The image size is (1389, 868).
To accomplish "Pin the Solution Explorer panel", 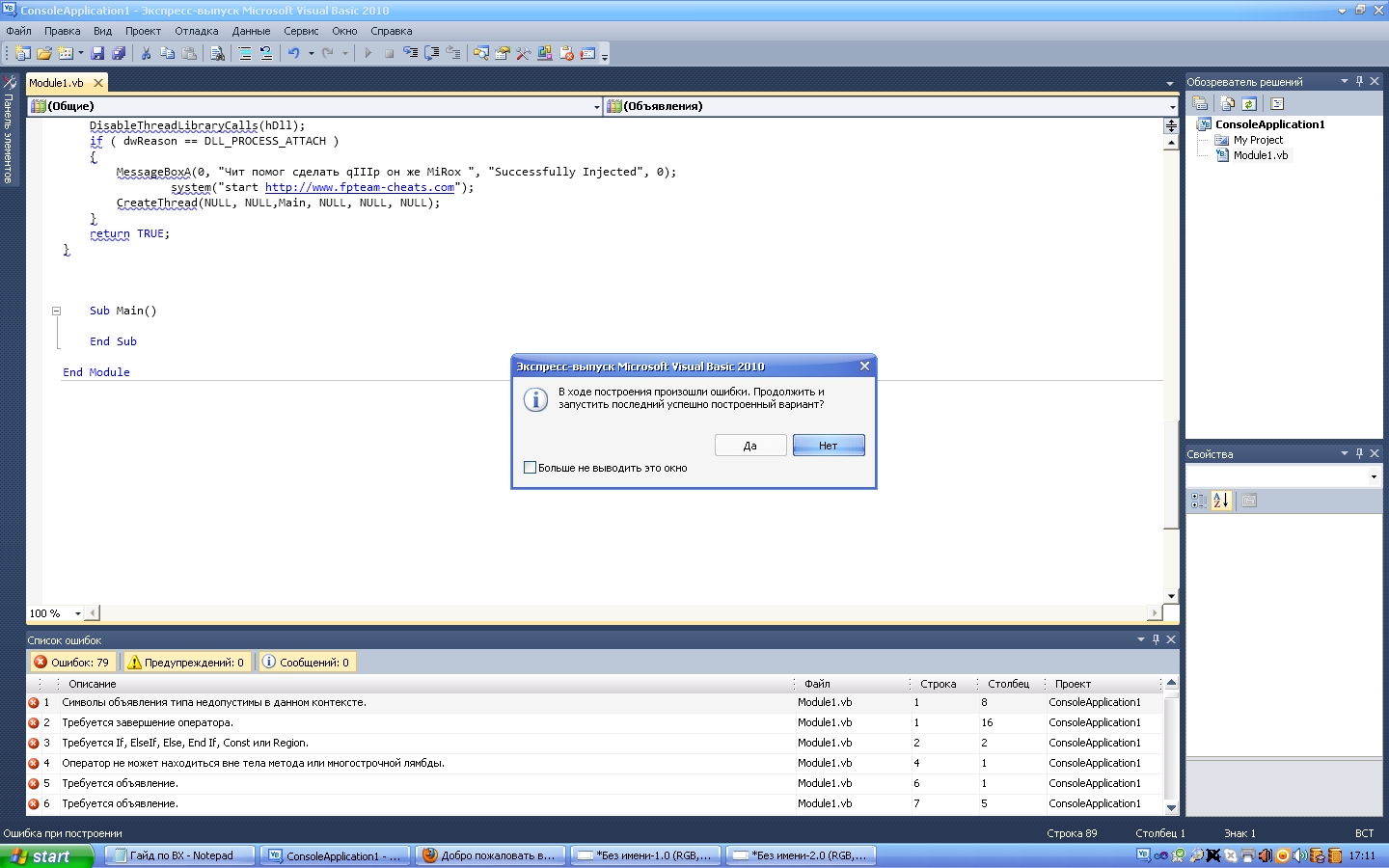I will coord(1359,81).
